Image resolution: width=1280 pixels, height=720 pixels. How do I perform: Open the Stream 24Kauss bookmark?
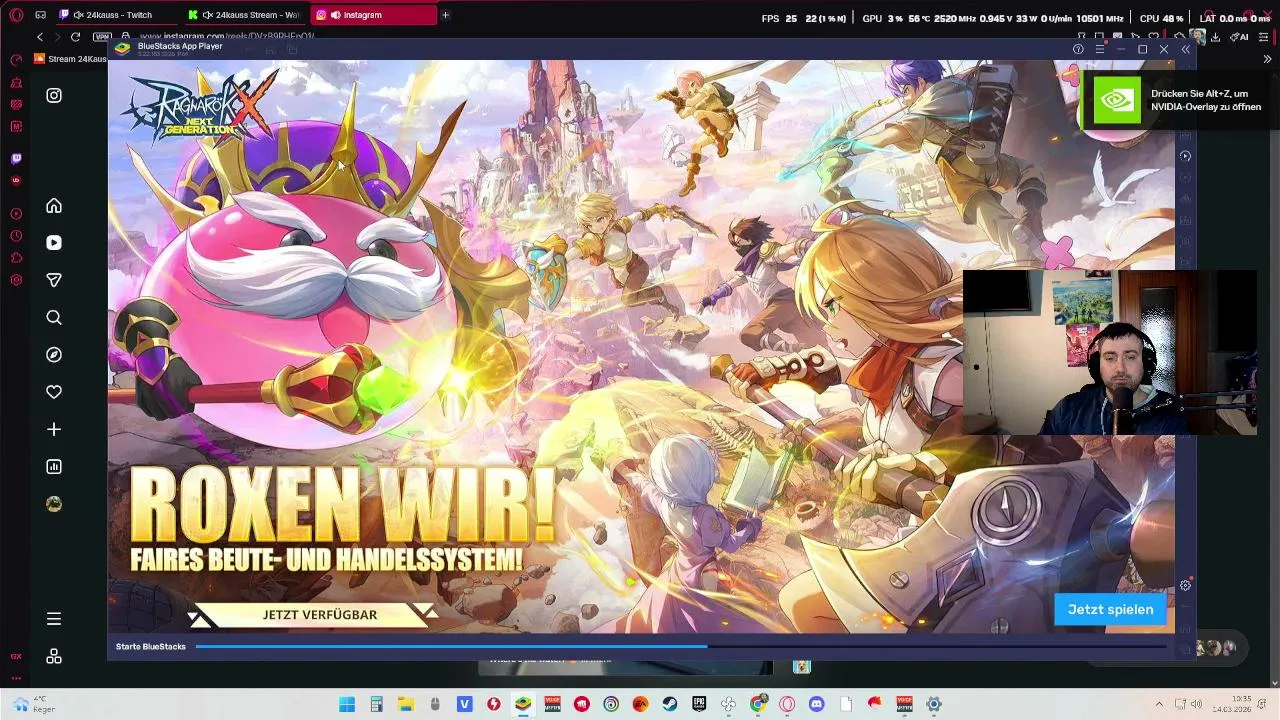(71, 59)
